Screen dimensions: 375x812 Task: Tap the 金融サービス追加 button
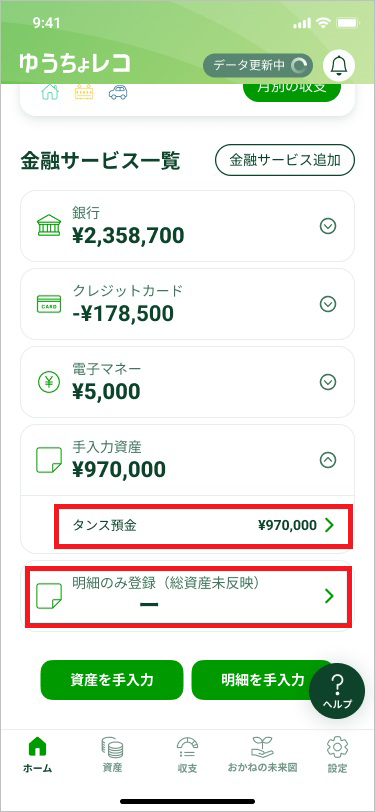(285, 160)
